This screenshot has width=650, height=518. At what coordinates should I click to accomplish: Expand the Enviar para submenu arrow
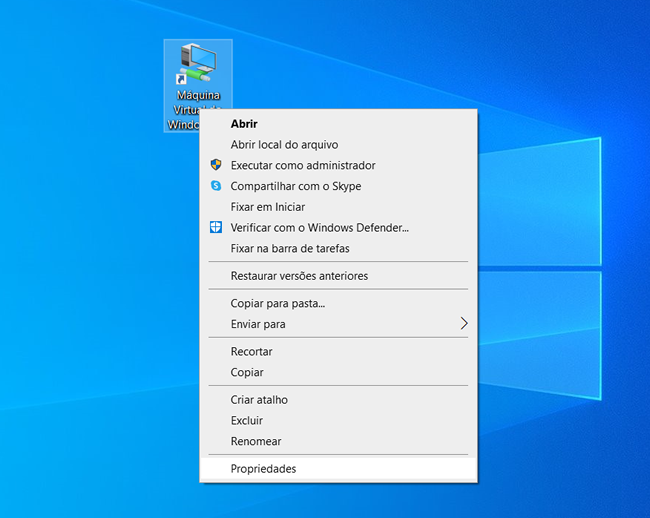tap(463, 324)
